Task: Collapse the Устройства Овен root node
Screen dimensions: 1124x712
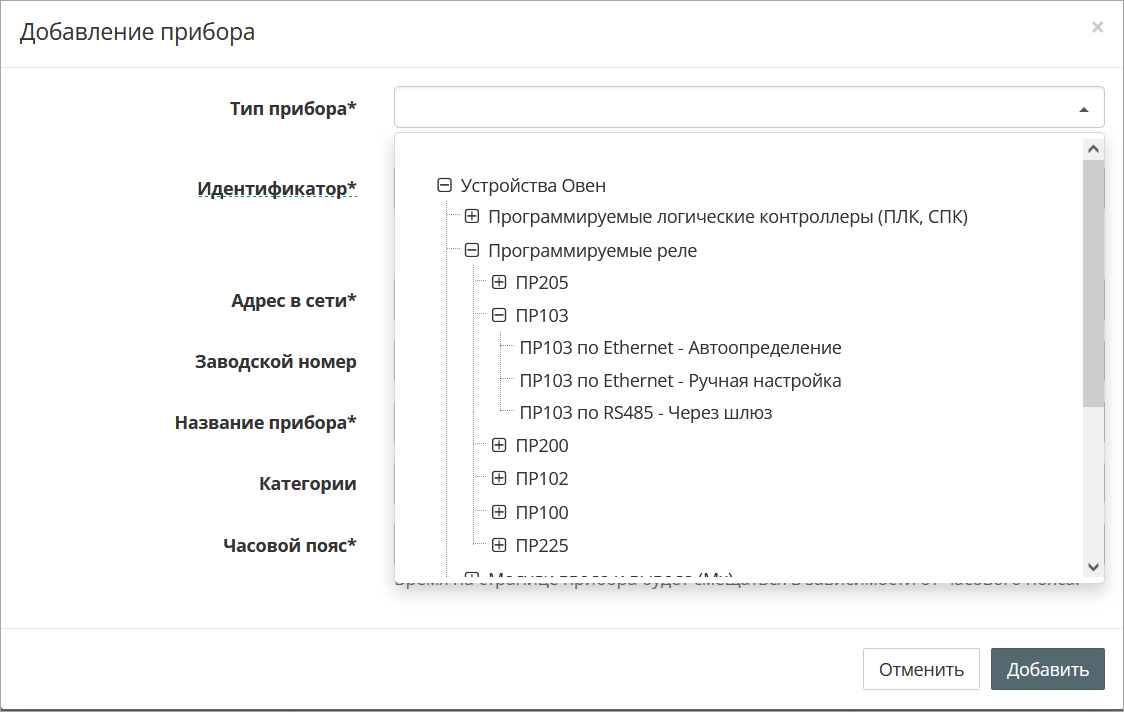Action: tap(445, 185)
